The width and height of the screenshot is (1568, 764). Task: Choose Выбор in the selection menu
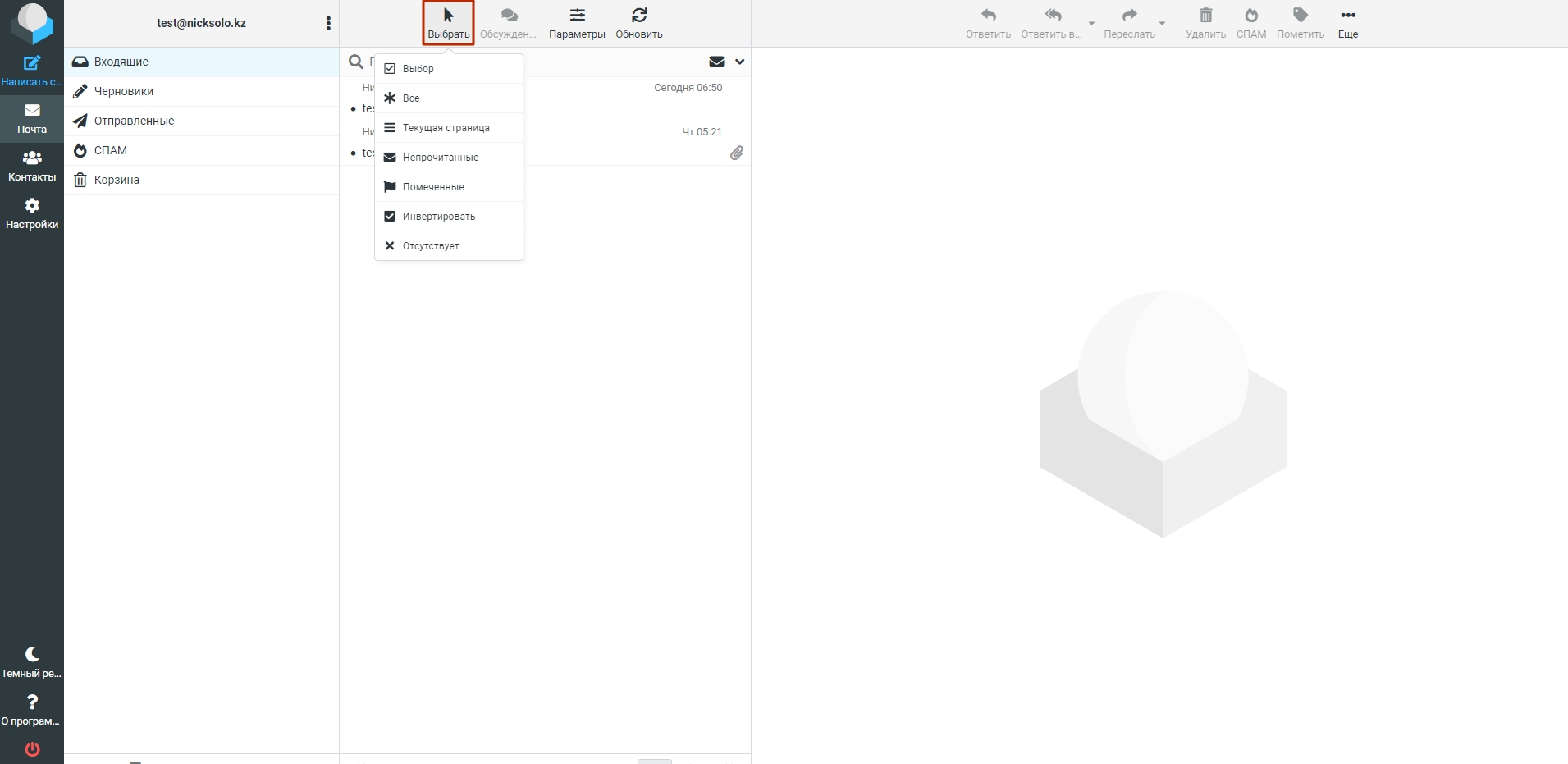[449, 69]
